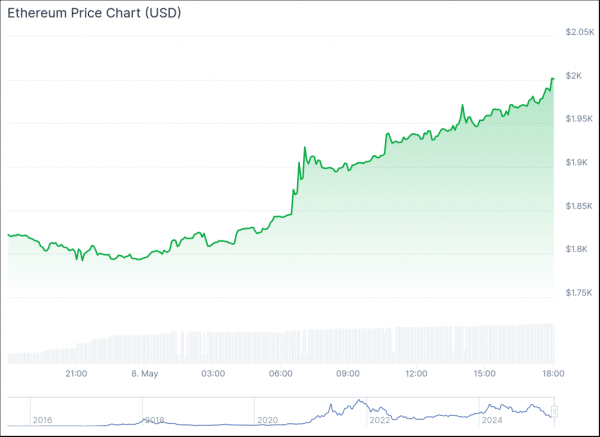Jump to 2020 in the range navigator
600x437 pixels.
267,421
